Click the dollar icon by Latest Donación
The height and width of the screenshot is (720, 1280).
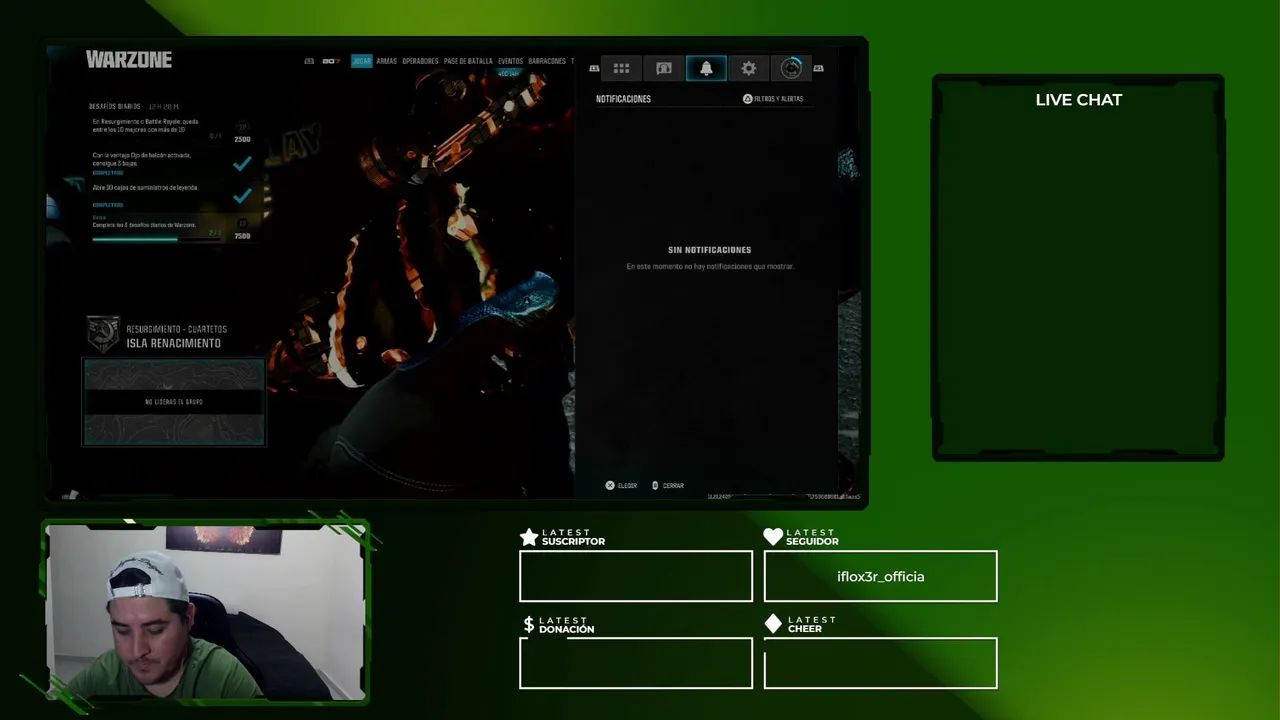(x=529, y=625)
